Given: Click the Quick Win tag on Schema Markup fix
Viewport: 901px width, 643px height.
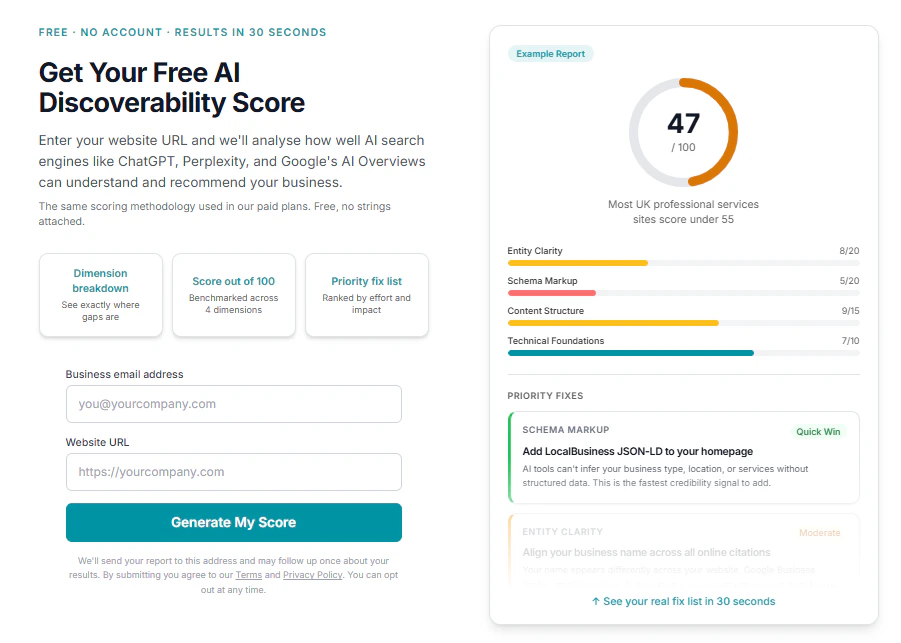Looking at the screenshot, I should point(818,431).
